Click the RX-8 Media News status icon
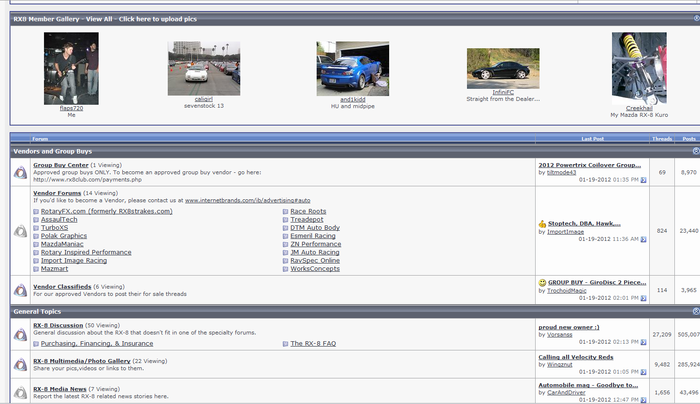 pyautogui.click(x=20, y=393)
